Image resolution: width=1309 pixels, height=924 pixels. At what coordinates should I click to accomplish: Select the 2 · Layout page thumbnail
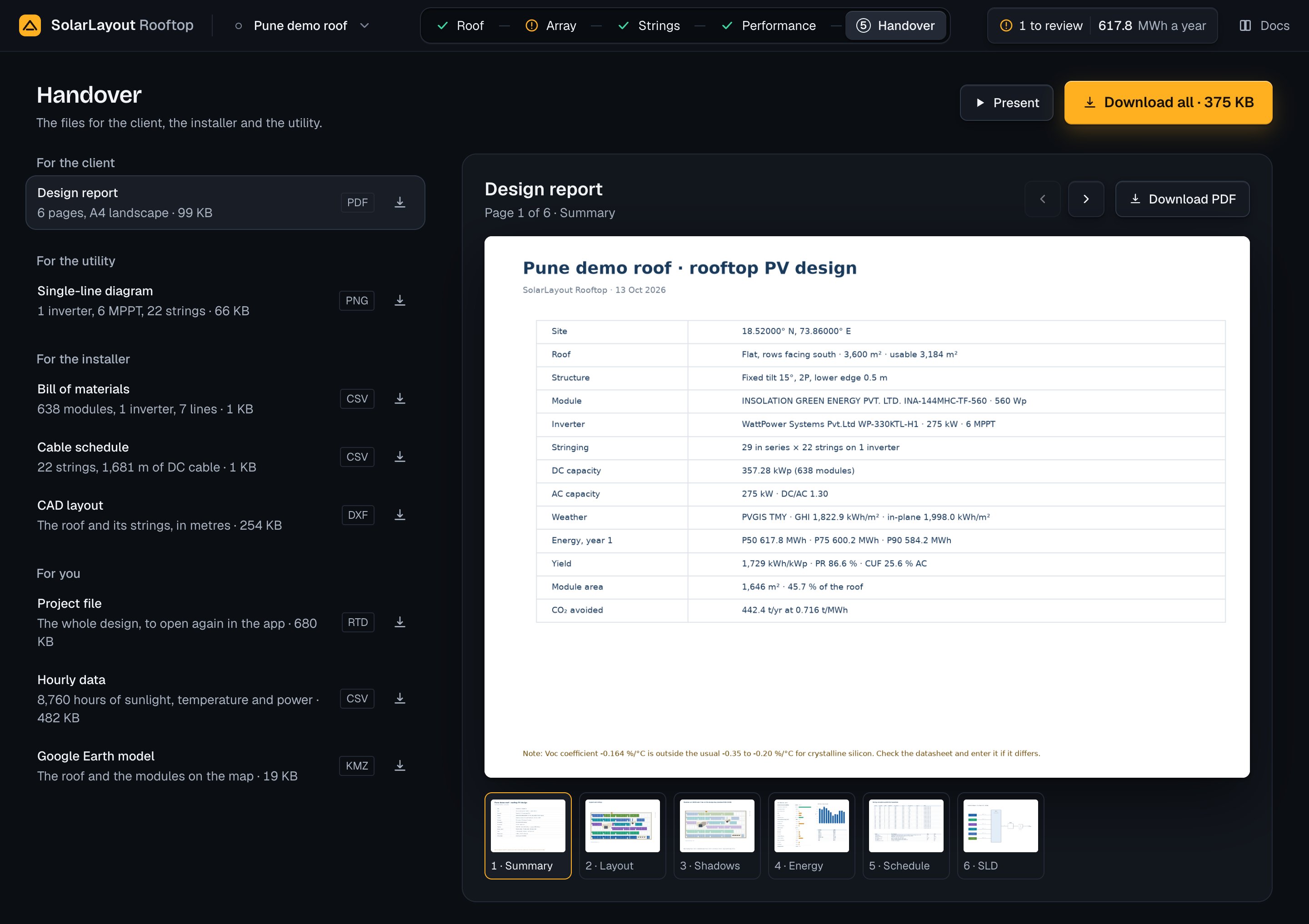pos(623,836)
